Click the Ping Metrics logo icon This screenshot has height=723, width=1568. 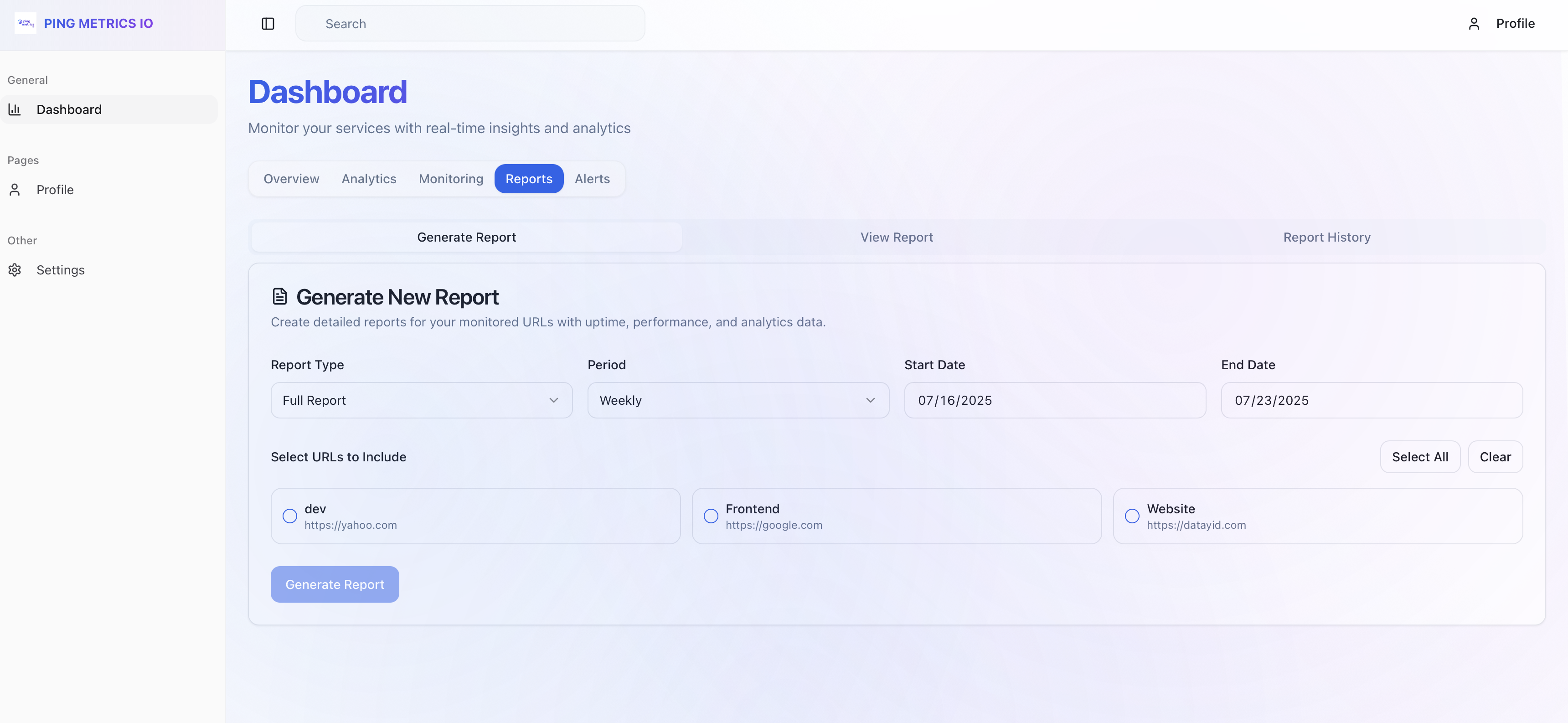25,23
